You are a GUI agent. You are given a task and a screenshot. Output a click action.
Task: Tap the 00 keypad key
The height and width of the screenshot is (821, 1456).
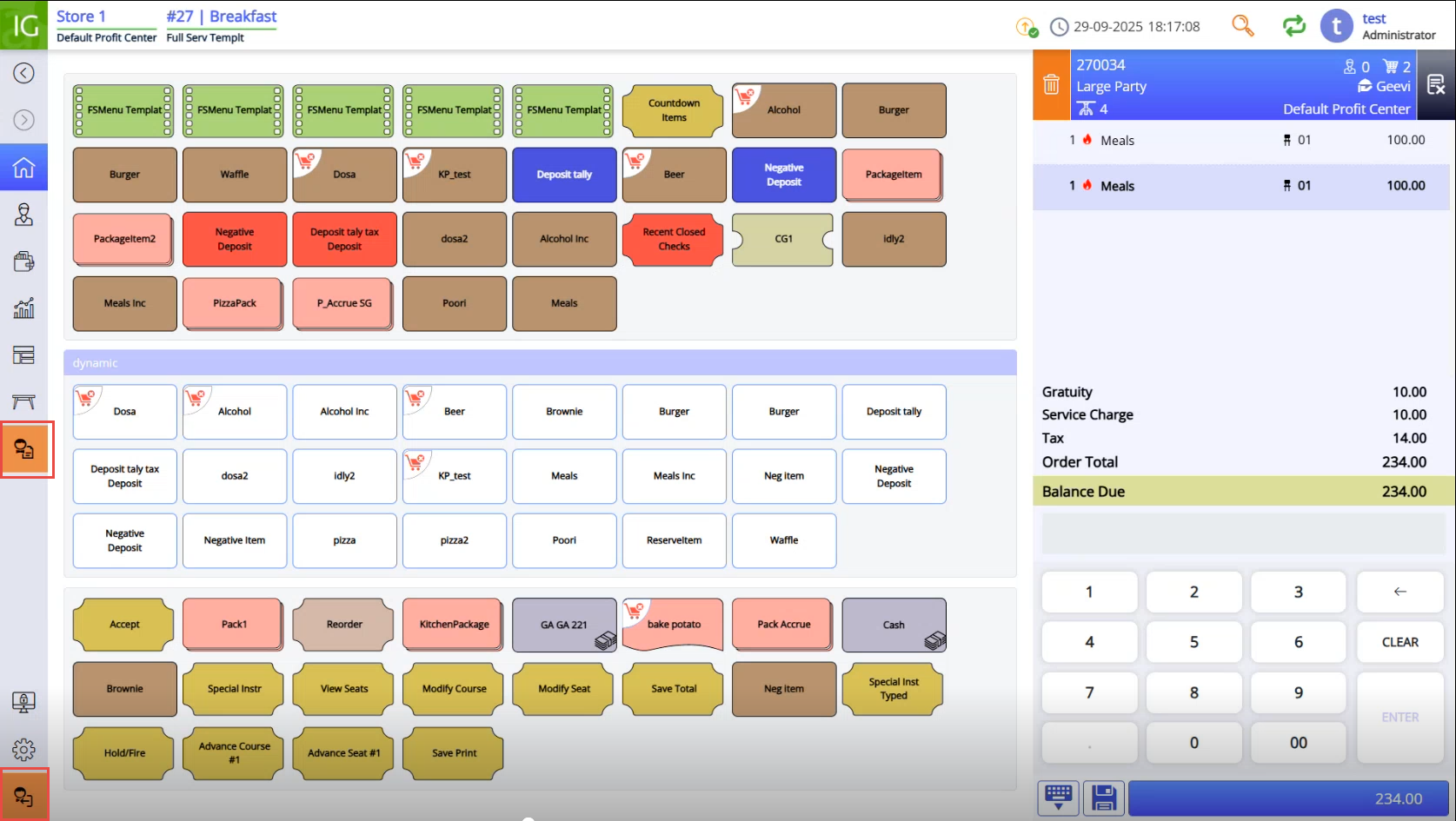pyautogui.click(x=1298, y=743)
